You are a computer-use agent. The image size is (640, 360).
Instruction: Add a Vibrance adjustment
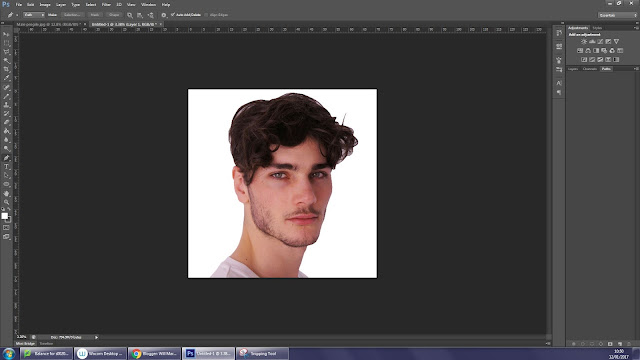[616, 42]
